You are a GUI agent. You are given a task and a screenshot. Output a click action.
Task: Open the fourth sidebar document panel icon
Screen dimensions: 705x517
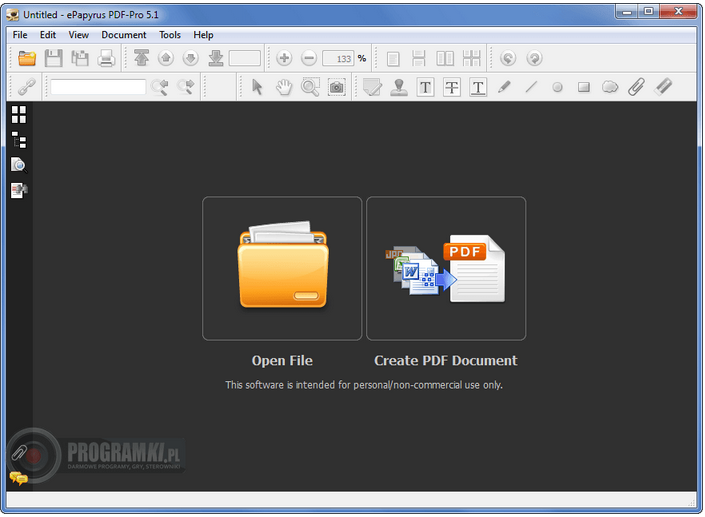pyautogui.click(x=19, y=190)
